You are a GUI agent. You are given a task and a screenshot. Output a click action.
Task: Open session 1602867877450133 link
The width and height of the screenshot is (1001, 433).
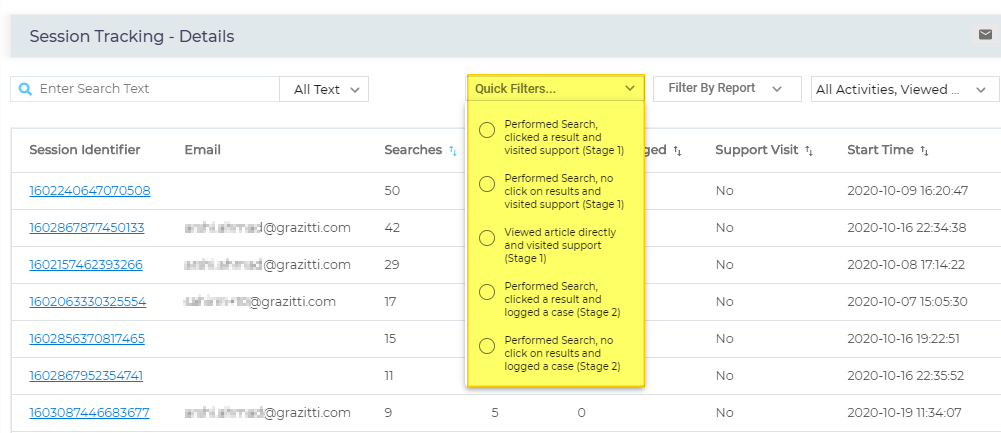pos(87,227)
